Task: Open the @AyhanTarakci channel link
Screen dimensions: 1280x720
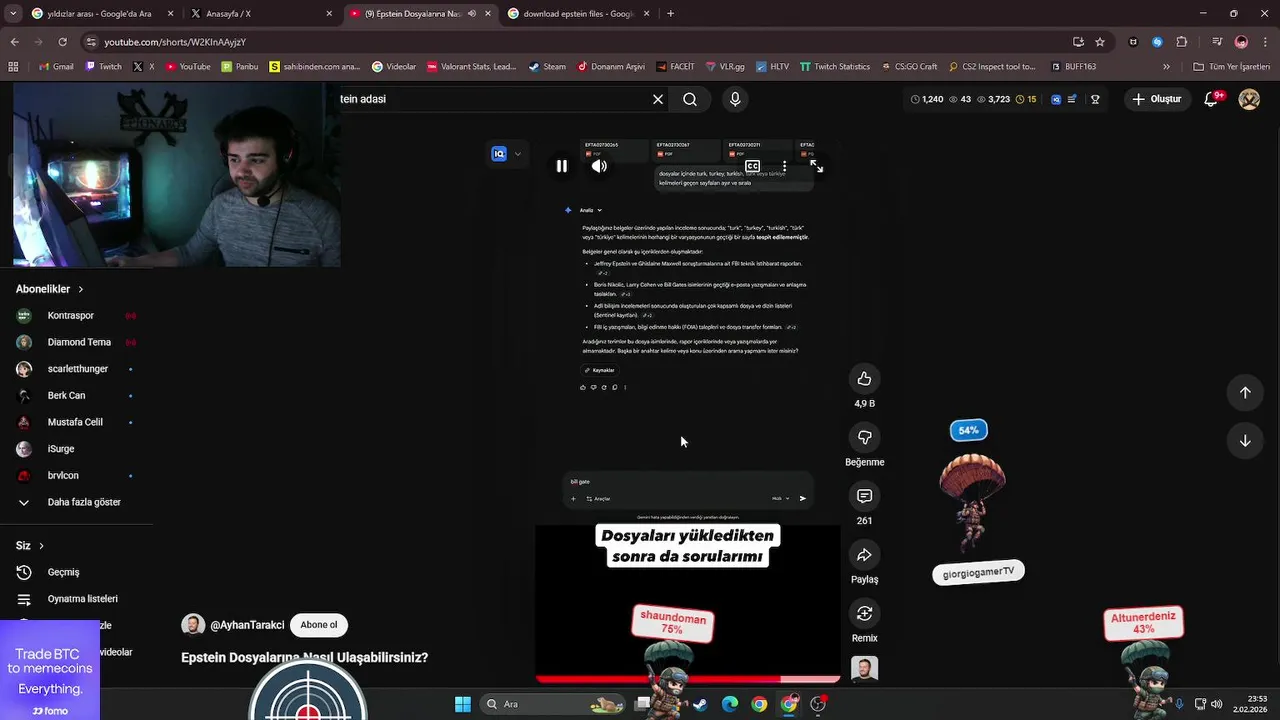Action: click(x=247, y=625)
